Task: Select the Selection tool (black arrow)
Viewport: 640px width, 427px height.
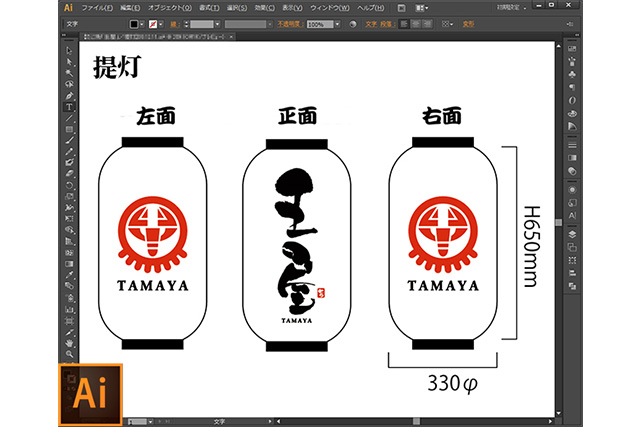Action: click(x=69, y=51)
